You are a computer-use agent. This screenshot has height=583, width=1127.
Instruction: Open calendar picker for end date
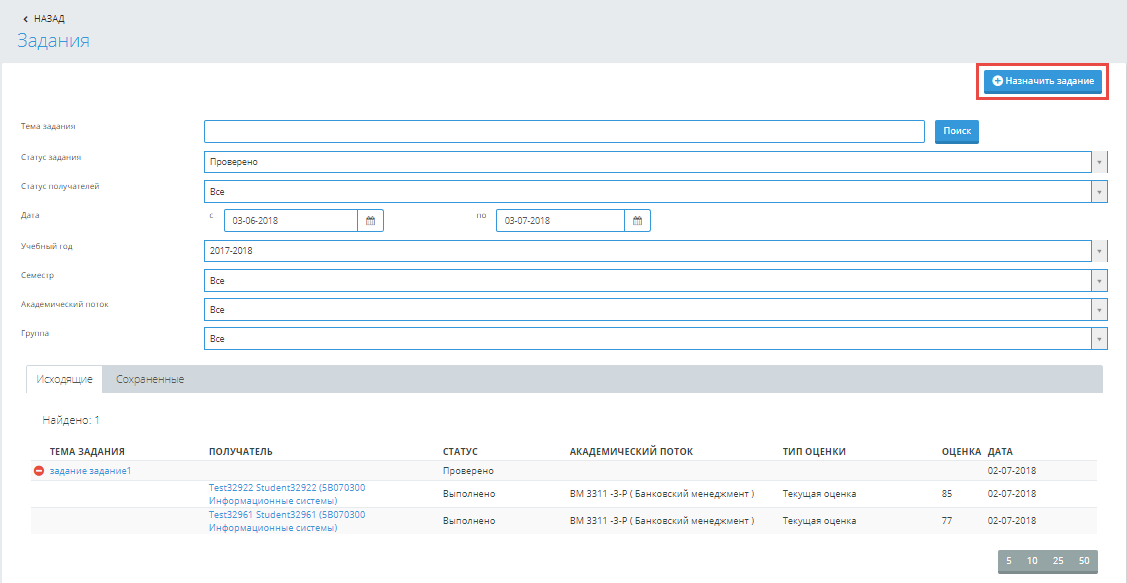click(637, 221)
